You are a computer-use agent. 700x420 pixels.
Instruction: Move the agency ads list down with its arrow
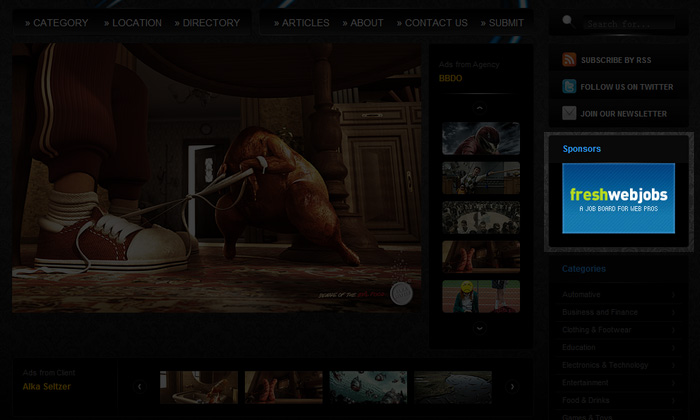point(480,328)
